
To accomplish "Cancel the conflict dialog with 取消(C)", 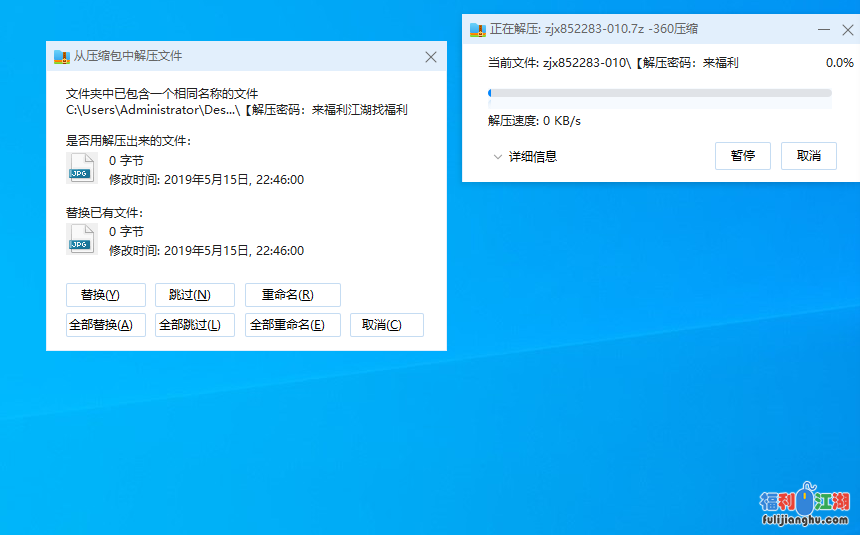I will point(386,325).
